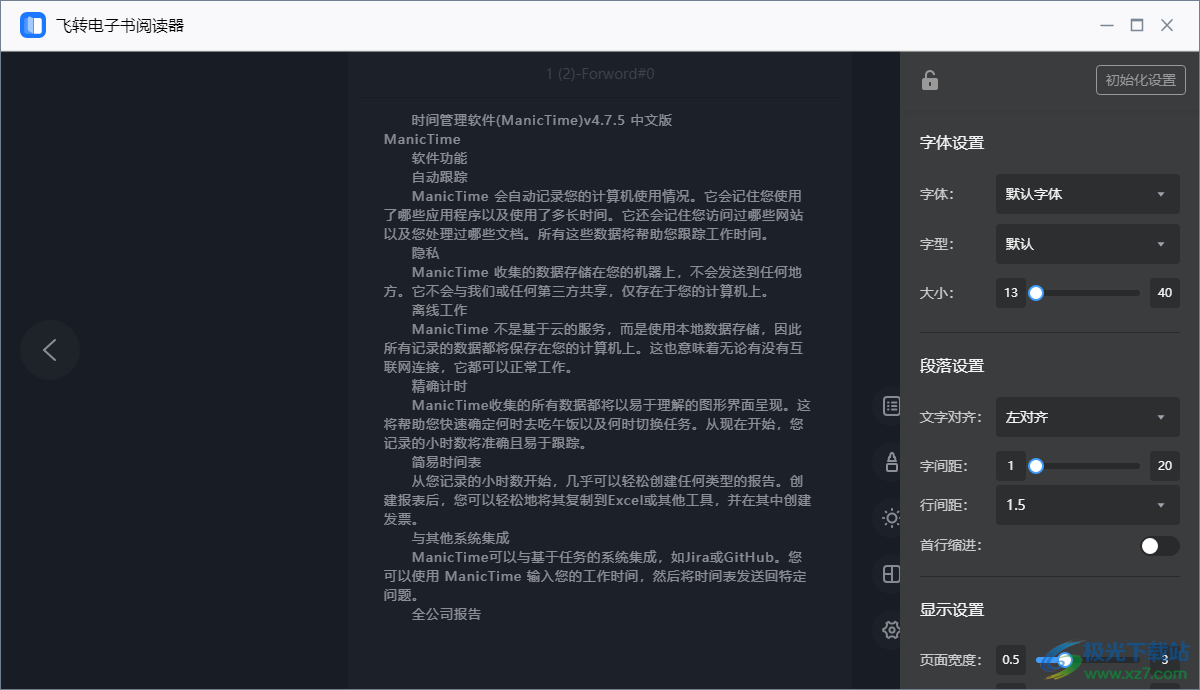Toggle the 首行缩进 first-line indent switch
The height and width of the screenshot is (690, 1200).
tap(1160, 546)
